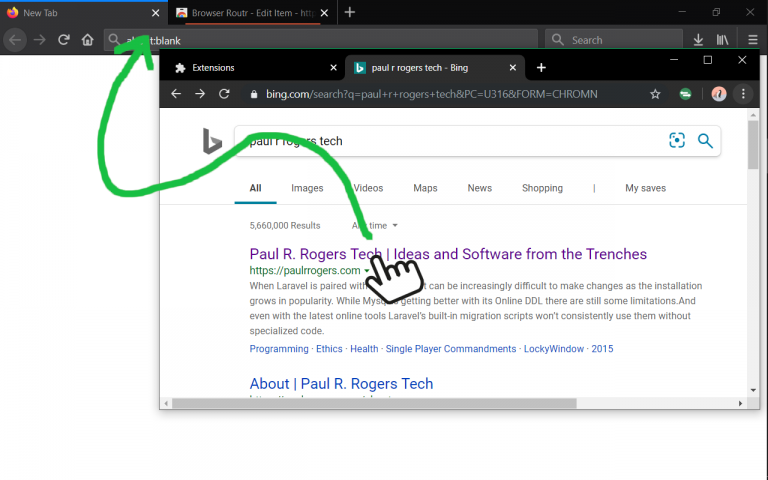View site info via padlock icon

pos(254,94)
